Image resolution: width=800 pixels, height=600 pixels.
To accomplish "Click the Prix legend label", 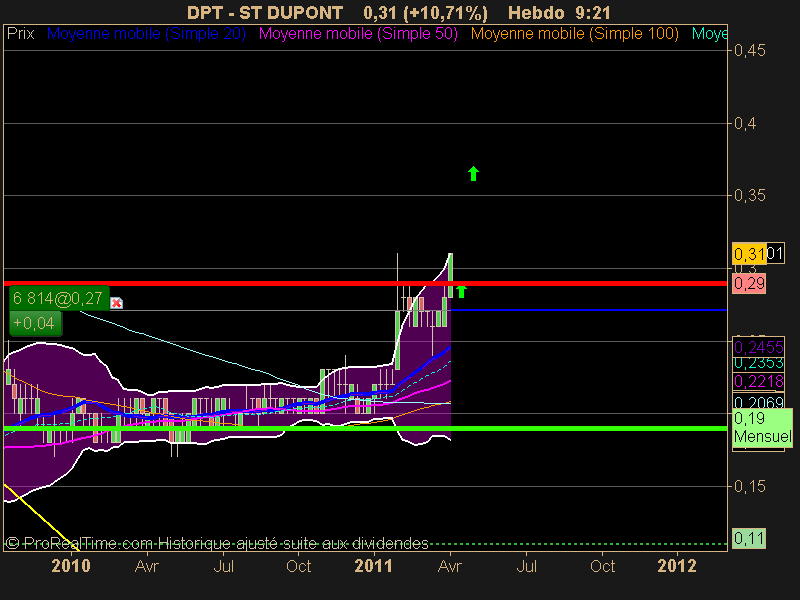I will 20,34.
